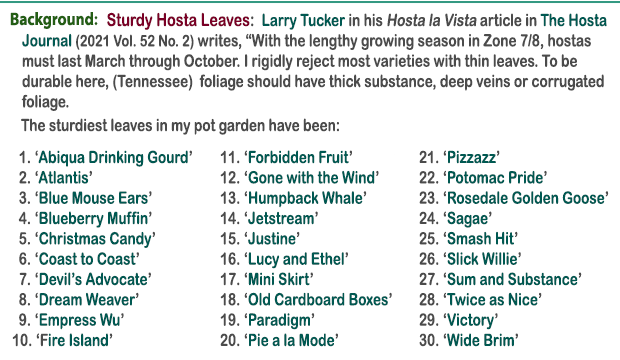This screenshot has height=360, width=620.
Task: Click the Larry Tucker author link
Action: pos(303,20)
